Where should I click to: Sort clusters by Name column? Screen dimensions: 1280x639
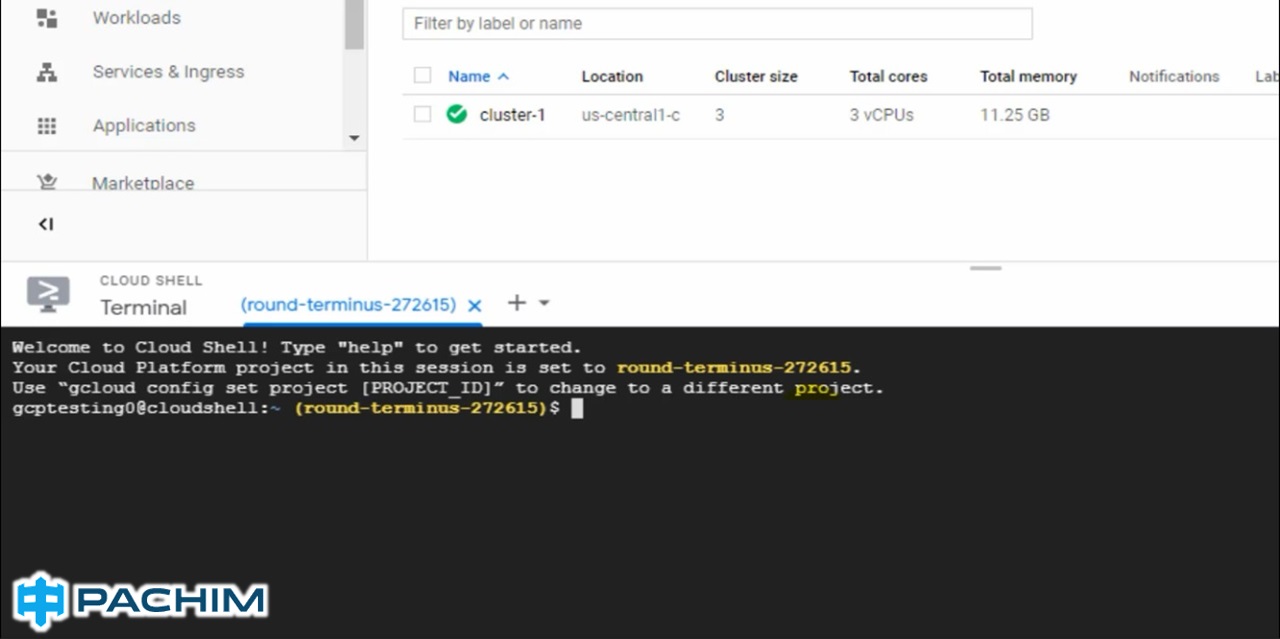[x=469, y=76]
